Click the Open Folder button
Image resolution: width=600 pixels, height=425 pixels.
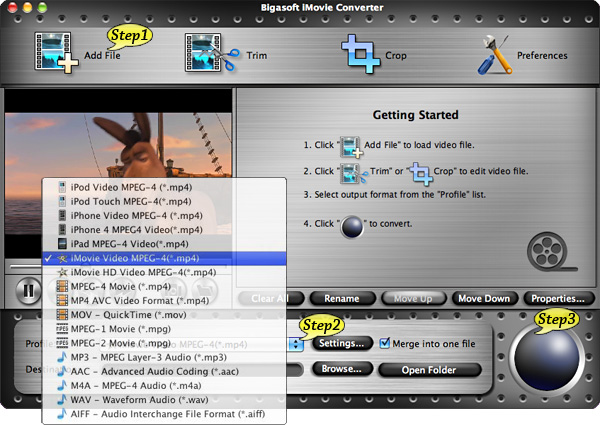(x=429, y=370)
